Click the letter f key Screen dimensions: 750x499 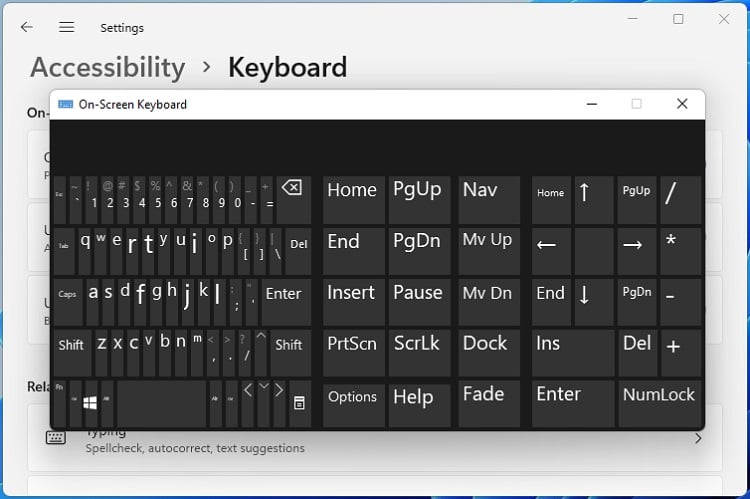140,302
